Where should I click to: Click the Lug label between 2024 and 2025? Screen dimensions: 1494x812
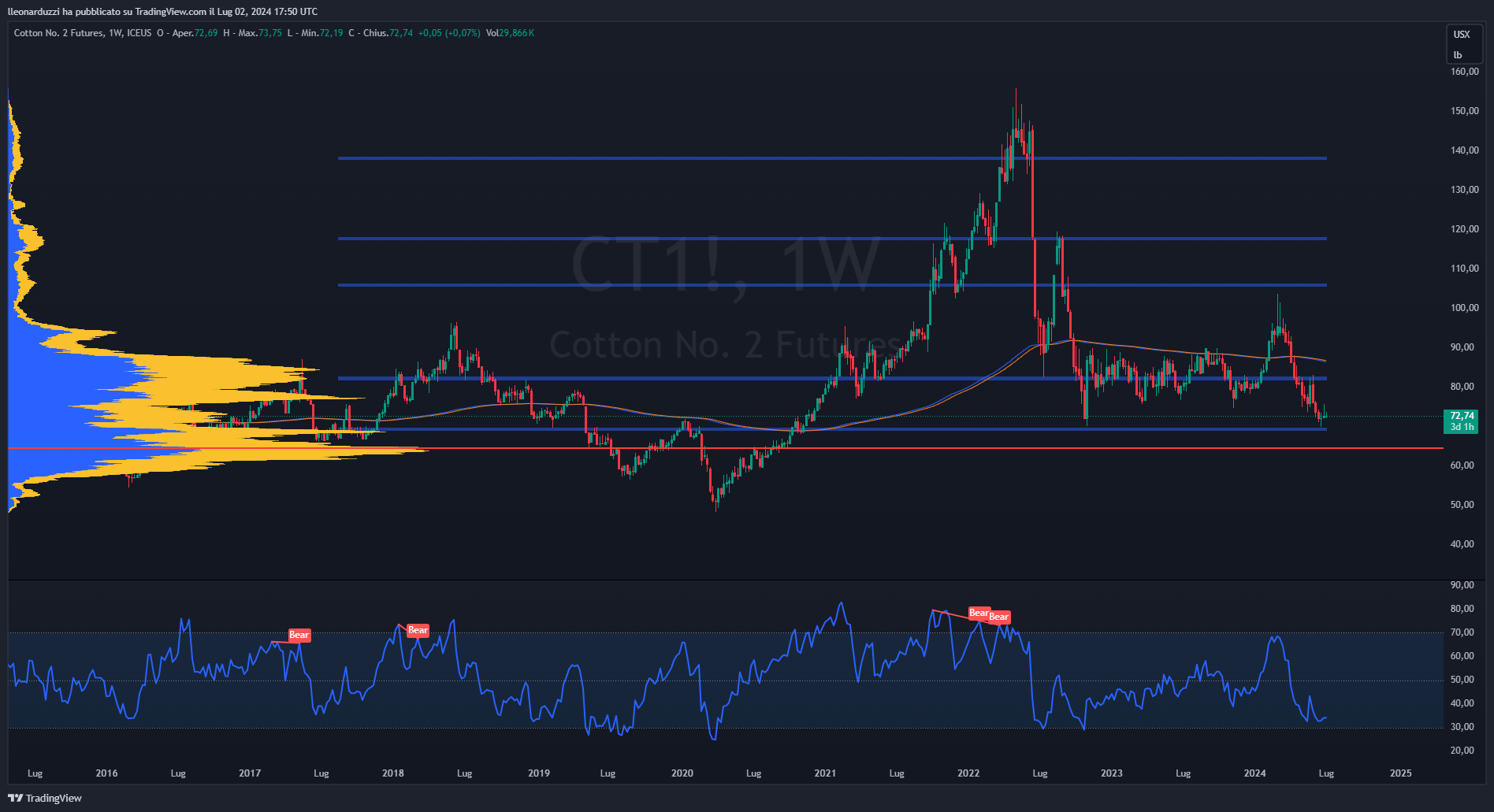point(1326,773)
